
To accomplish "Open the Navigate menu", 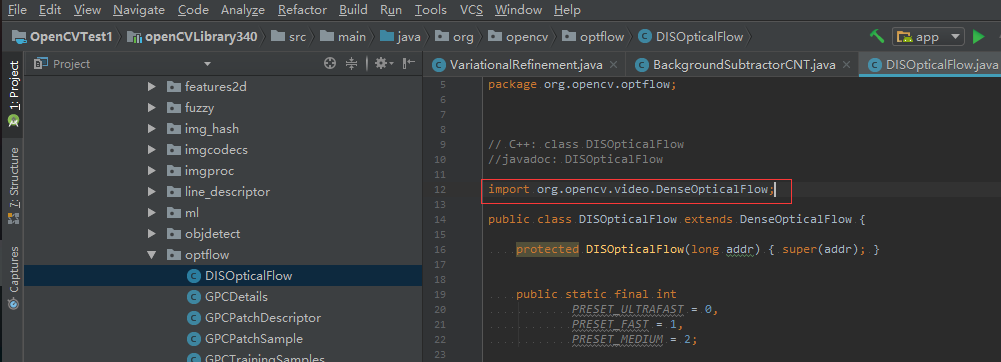I will (139, 10).
